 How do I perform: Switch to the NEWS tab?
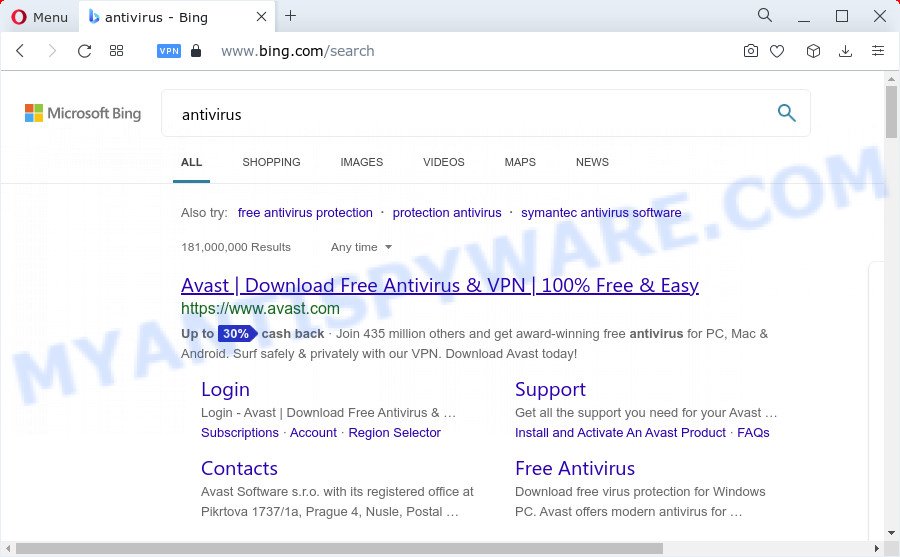coord(592,162)
